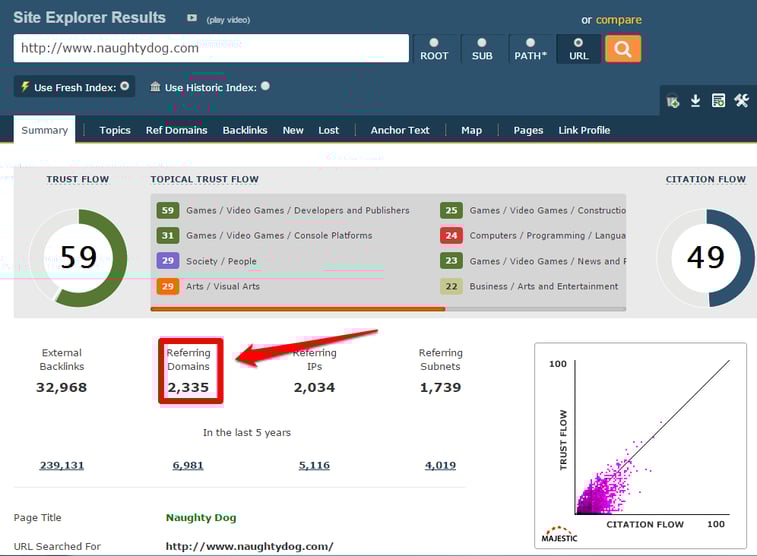Click Business / Arts and Entertainment topic
The width and height of the screenshot is (757, 556).
[x=544, y=286]
